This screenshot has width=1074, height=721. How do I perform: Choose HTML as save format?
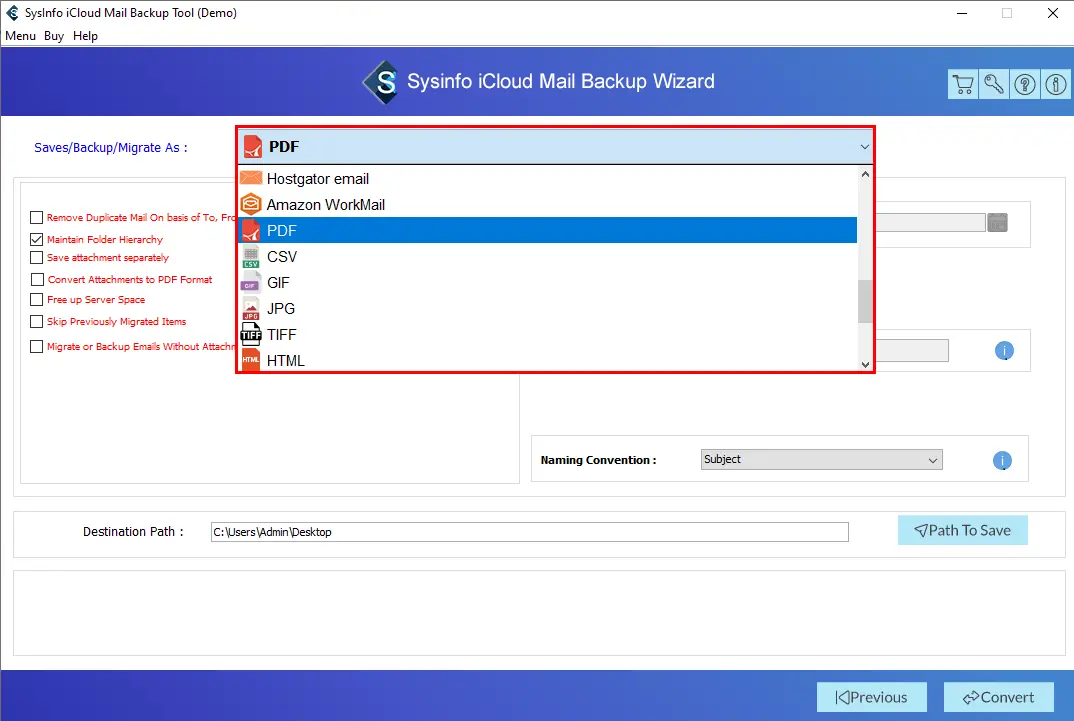(x=547, y=360)
